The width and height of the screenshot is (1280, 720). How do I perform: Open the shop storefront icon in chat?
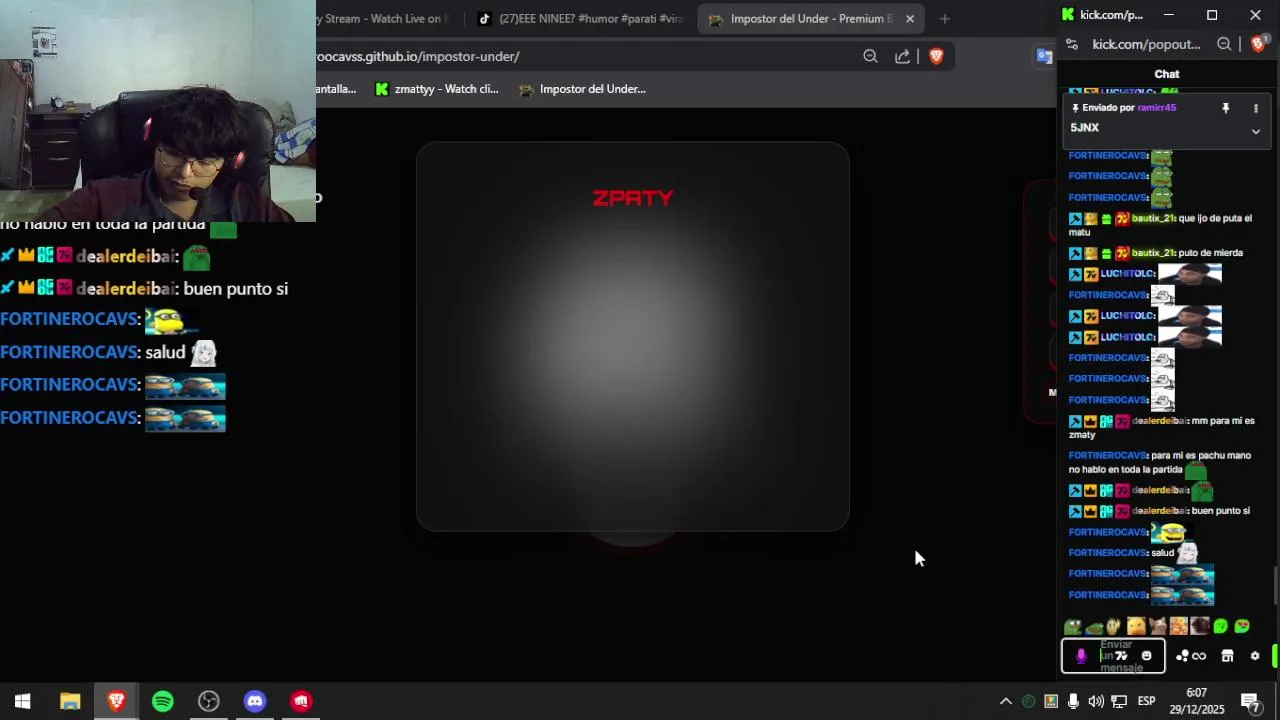(x=1228, y=656)
